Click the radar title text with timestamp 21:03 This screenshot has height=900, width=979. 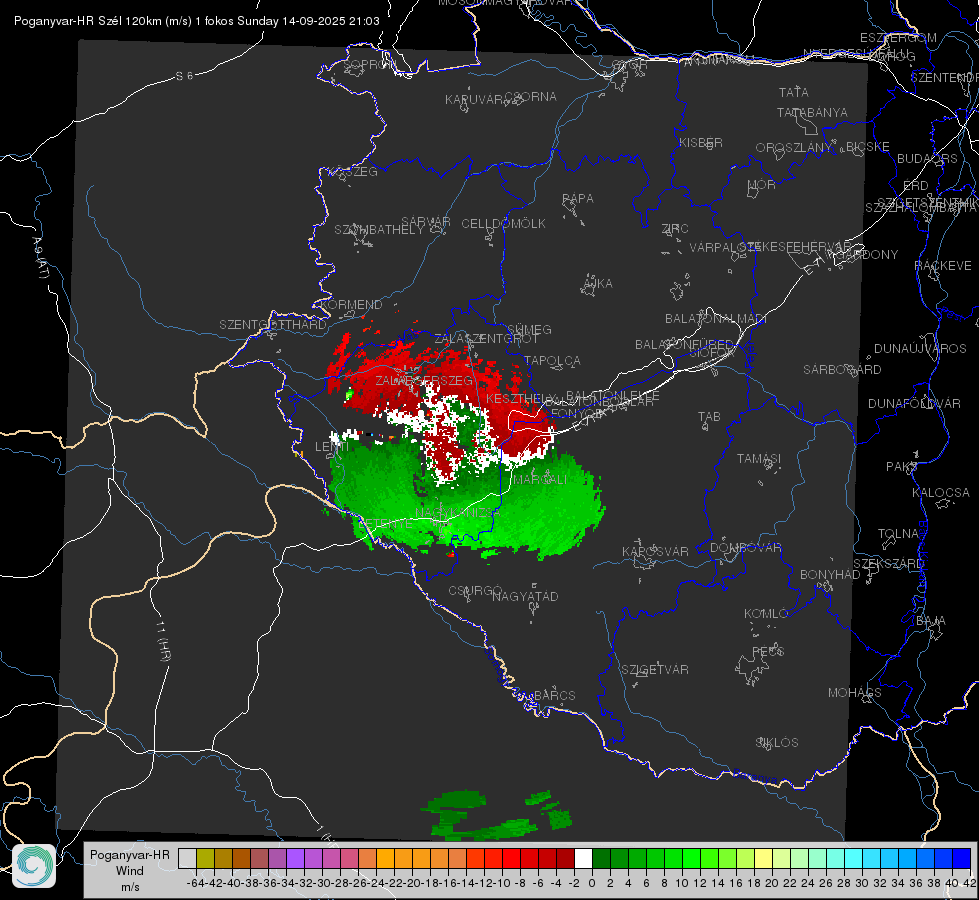197,21
